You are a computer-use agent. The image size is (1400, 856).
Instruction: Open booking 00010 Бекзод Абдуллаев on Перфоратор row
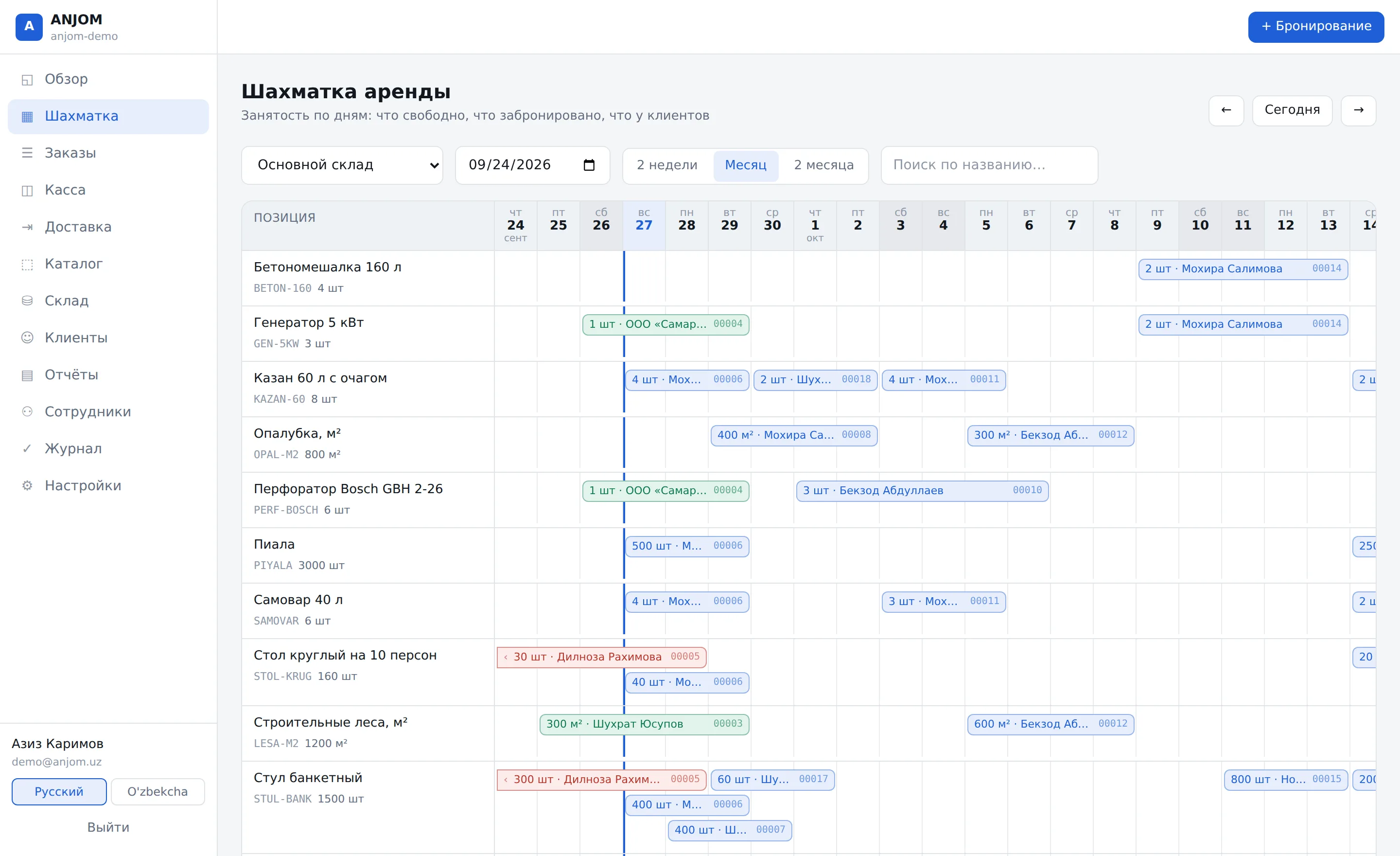pos(922,491)
